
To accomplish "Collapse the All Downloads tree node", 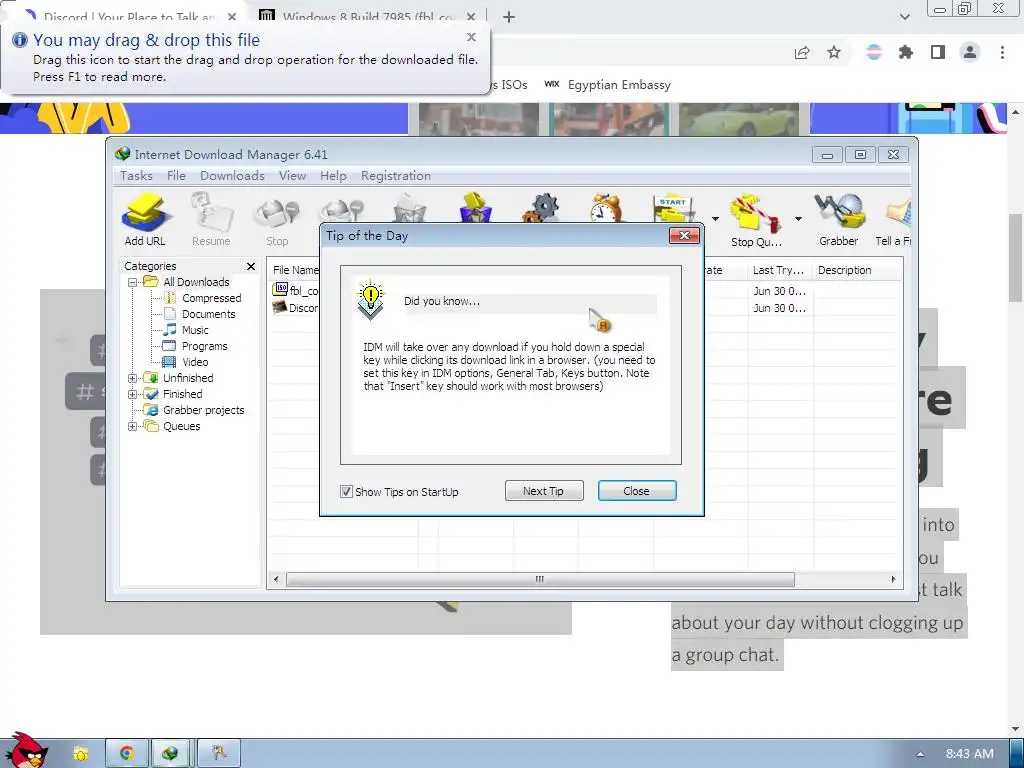I will (133, 282).
